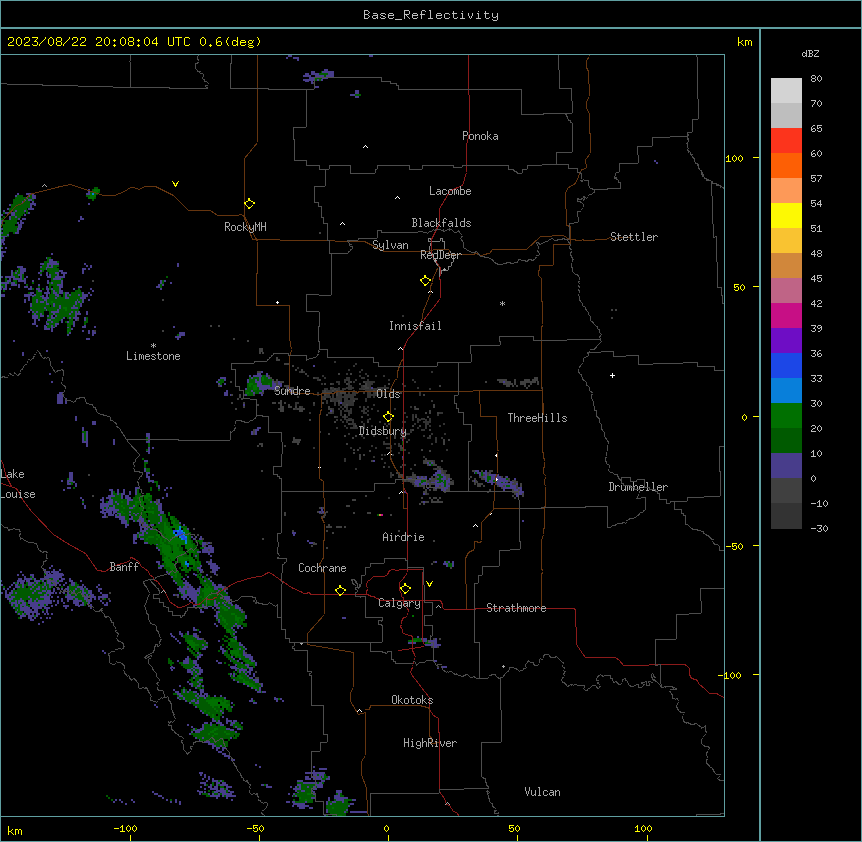This screenshot has height=842, width=862.
Task: Click the Sundre city label
Action: pyautogui.click(x=292, y=391)
